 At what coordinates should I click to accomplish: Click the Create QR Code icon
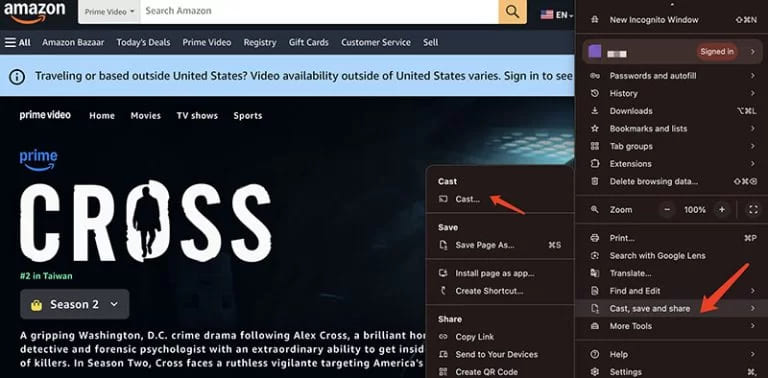pos(443,372)
